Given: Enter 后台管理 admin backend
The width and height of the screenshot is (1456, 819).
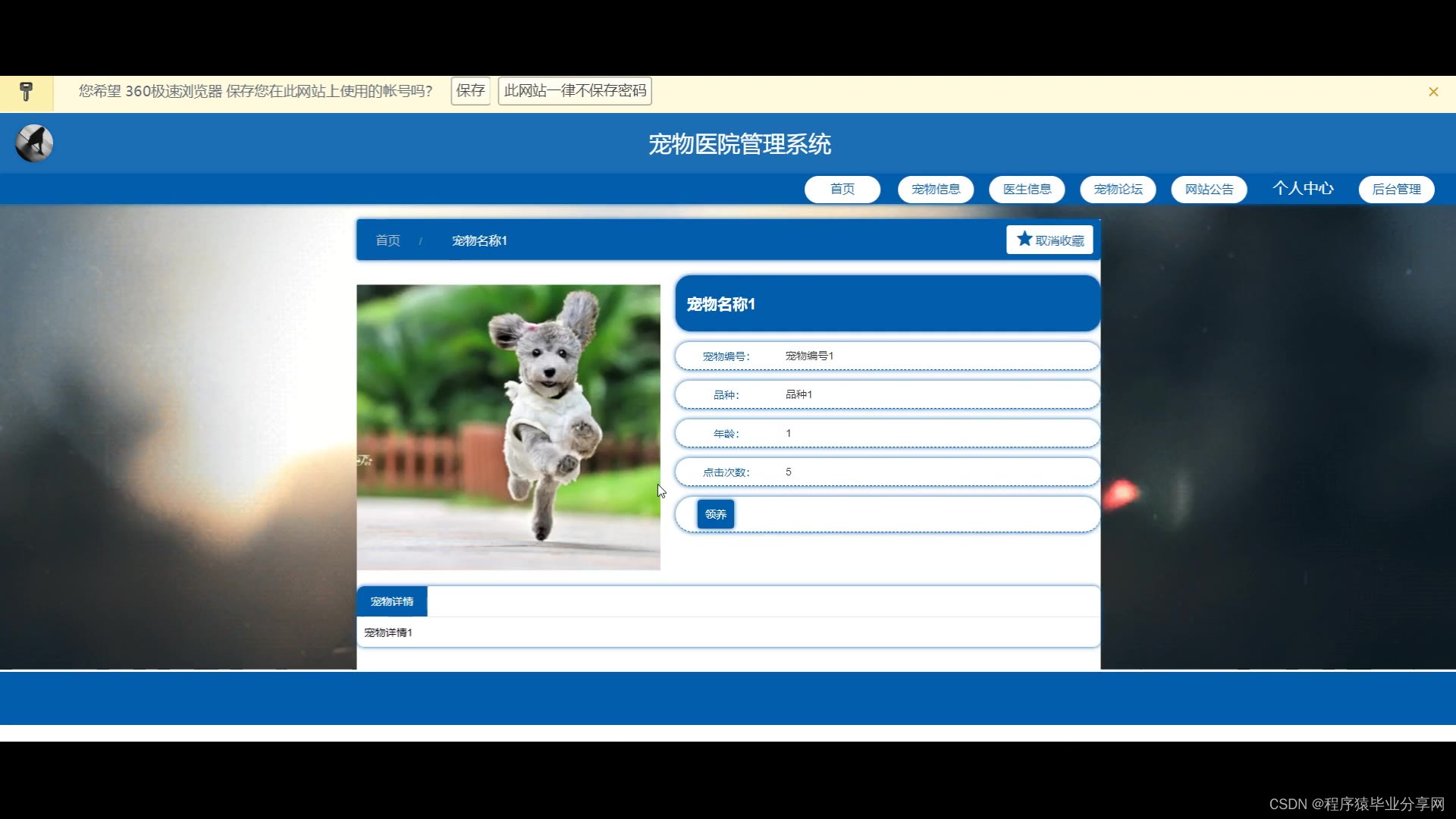Looking at the screenshot, I should point(1395,190).
